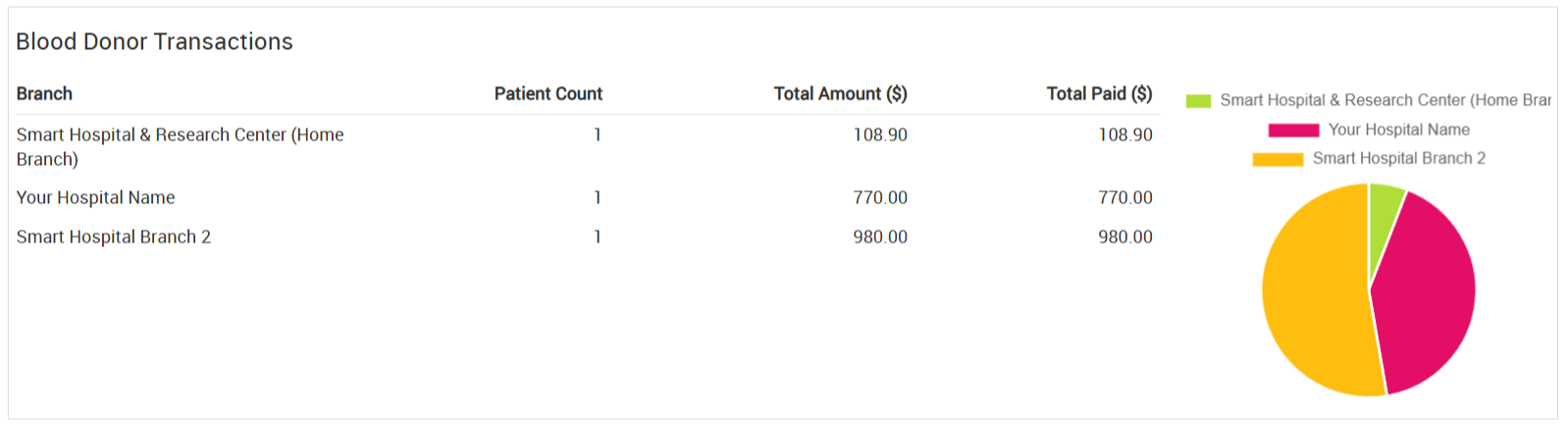The height and width of the screenshot is (425, 1568).
Task: Toggle Smart Hospital & Research Center legend label
Action: 1385,100
